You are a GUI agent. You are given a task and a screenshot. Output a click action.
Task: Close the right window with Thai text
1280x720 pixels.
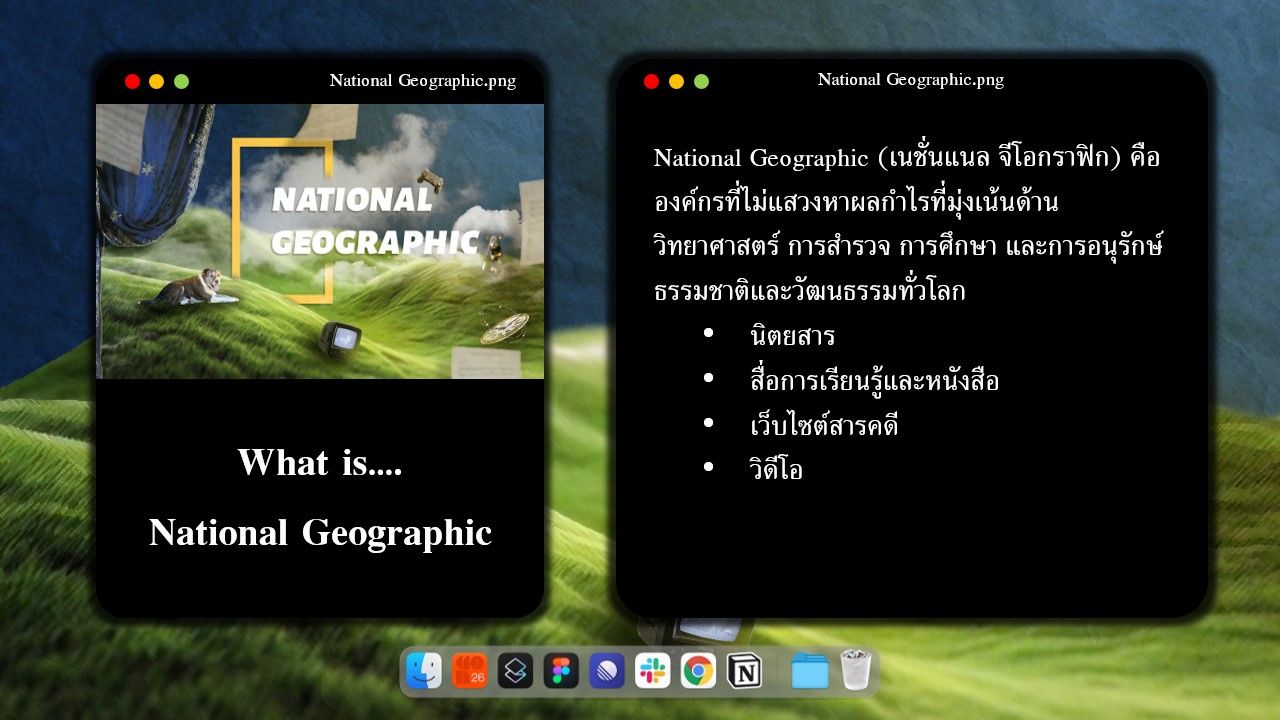coord(651,81)
